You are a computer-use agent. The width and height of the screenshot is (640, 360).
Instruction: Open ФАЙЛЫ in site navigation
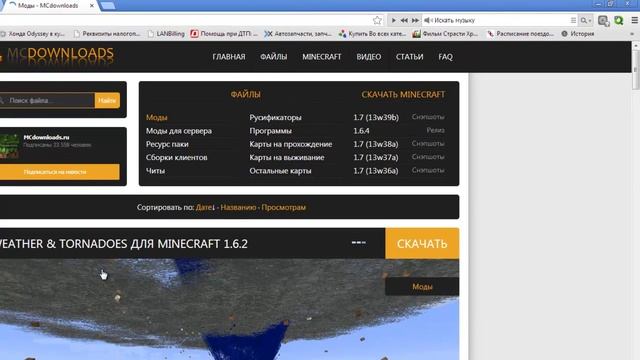click(273, 57)
